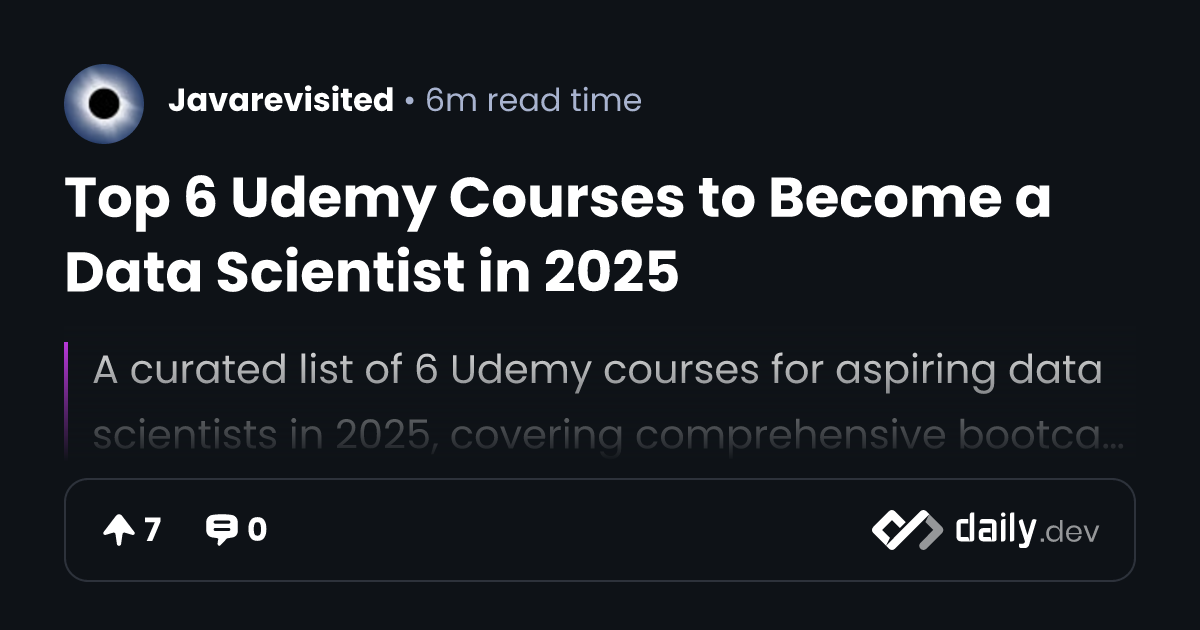Click the upvote arrow icon
The image size is (1200, 630).
tap(118, 530)
